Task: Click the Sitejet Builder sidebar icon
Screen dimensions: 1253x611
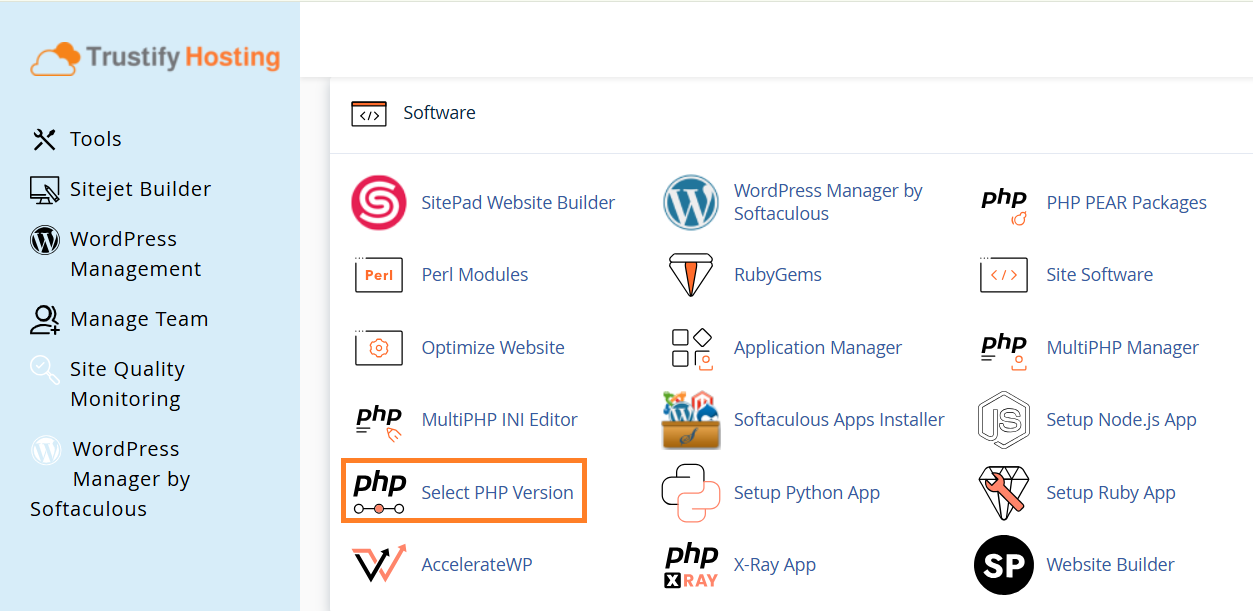Action: pos(44,190)
